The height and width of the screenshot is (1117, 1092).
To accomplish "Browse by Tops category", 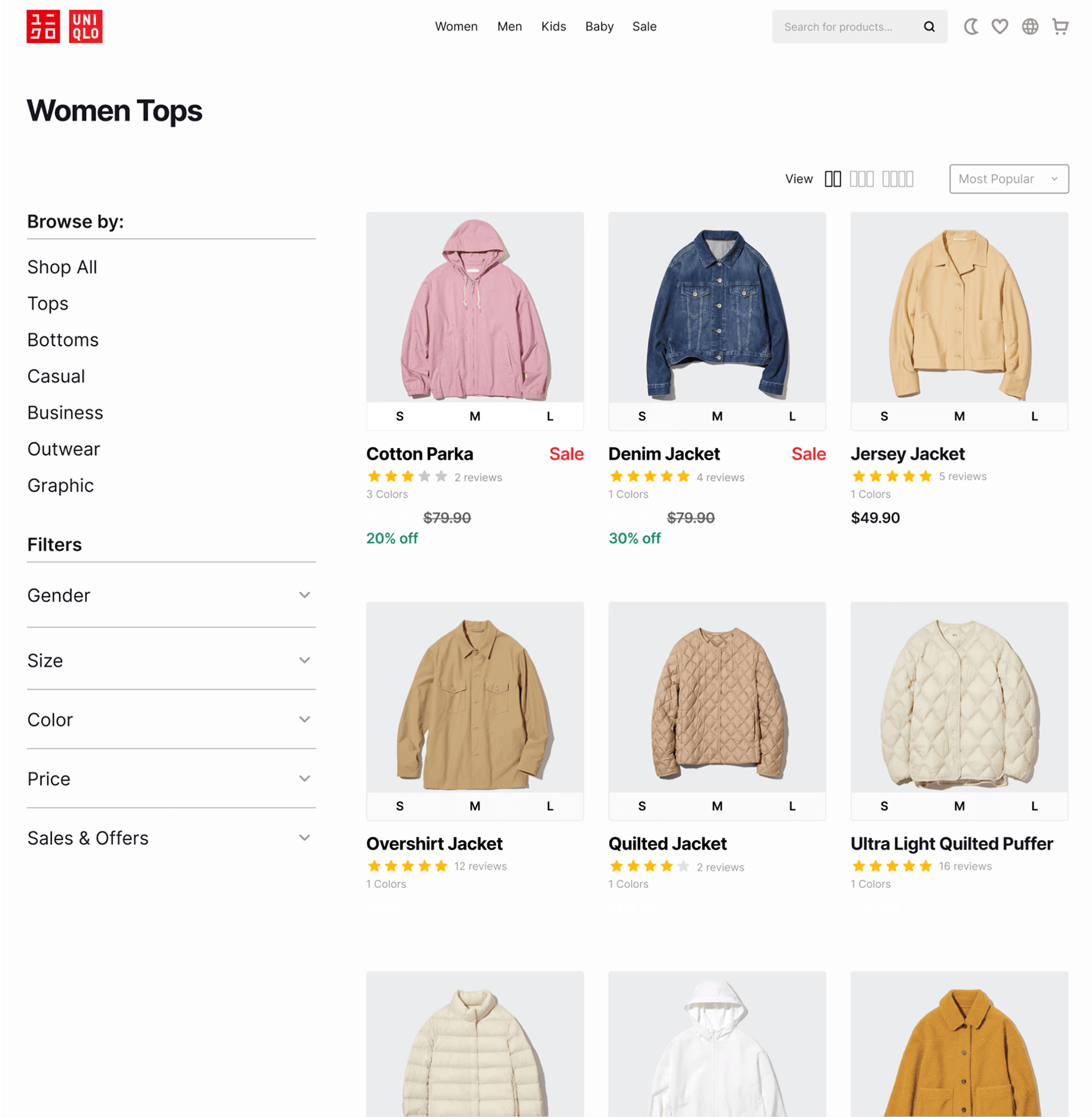I will pyautogui.click(x=48, y=303).
